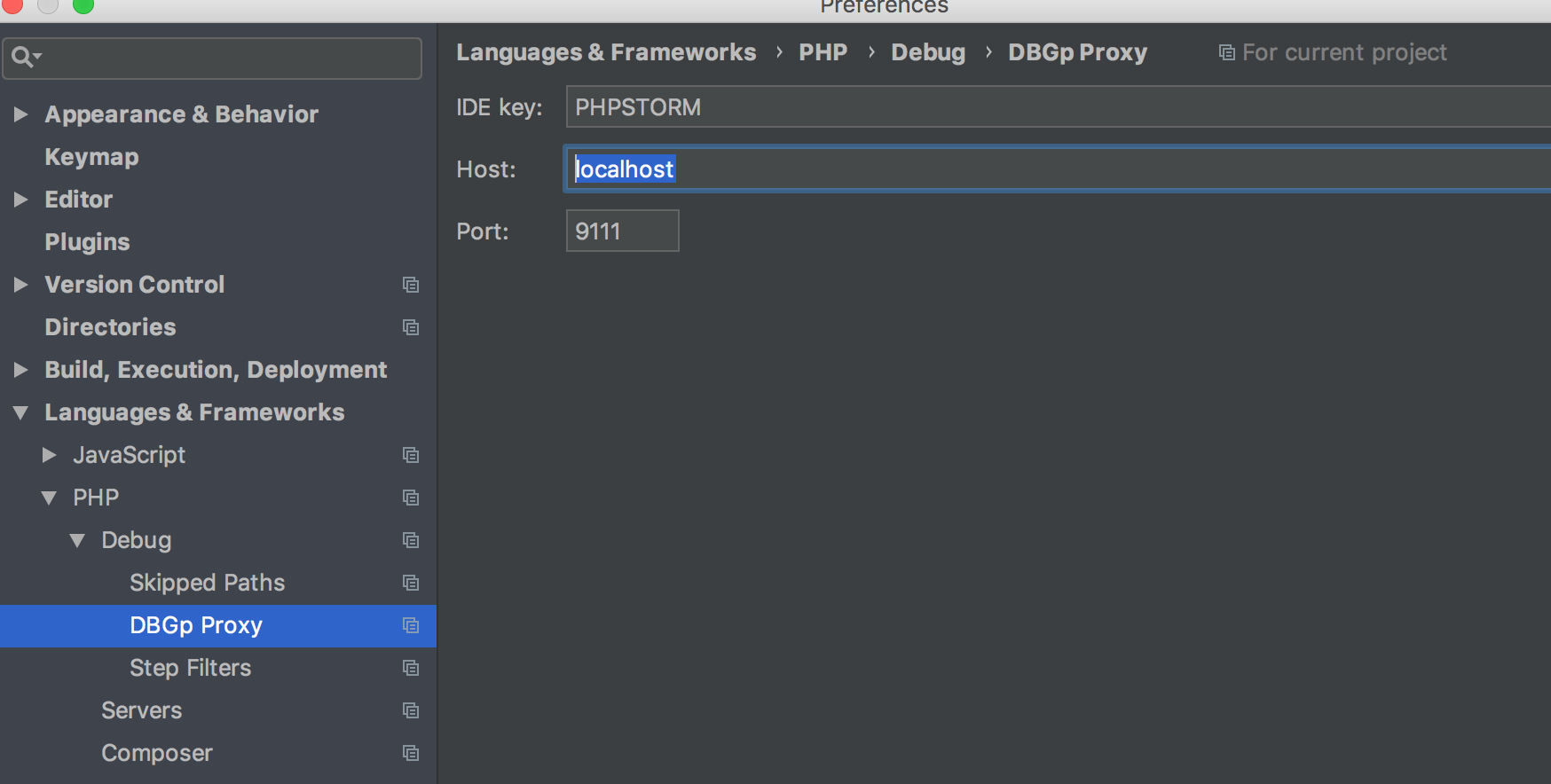Click the icon before For current project
The width and height of the screenshot is (1551, 784).
(1227, 52)
